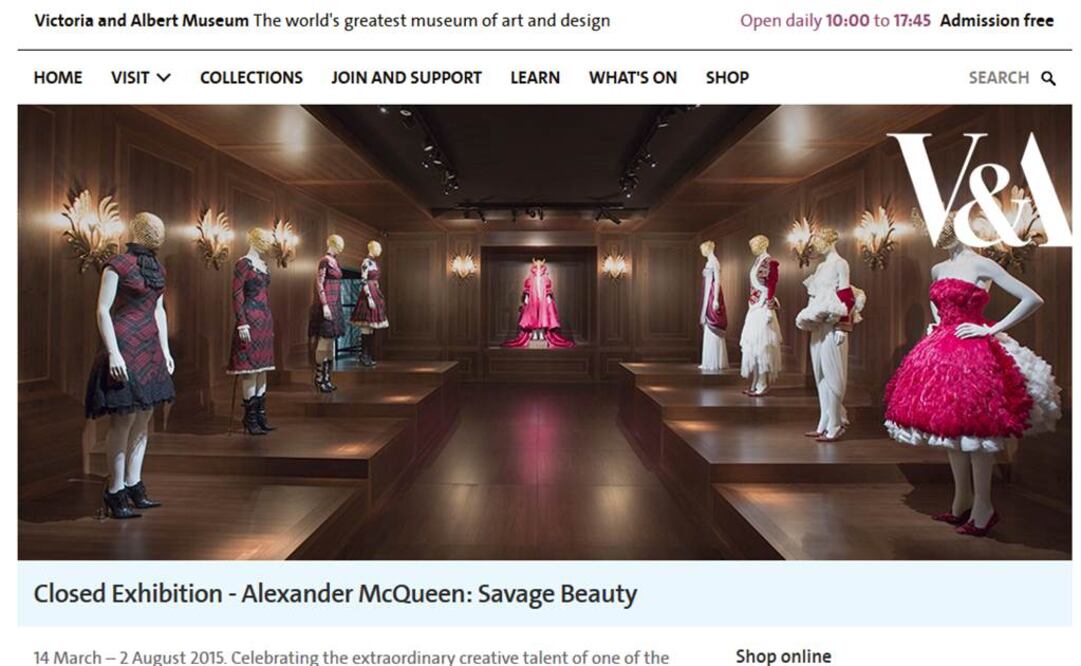
Task: Click the museum tagline text
Action: coord(432,21)
